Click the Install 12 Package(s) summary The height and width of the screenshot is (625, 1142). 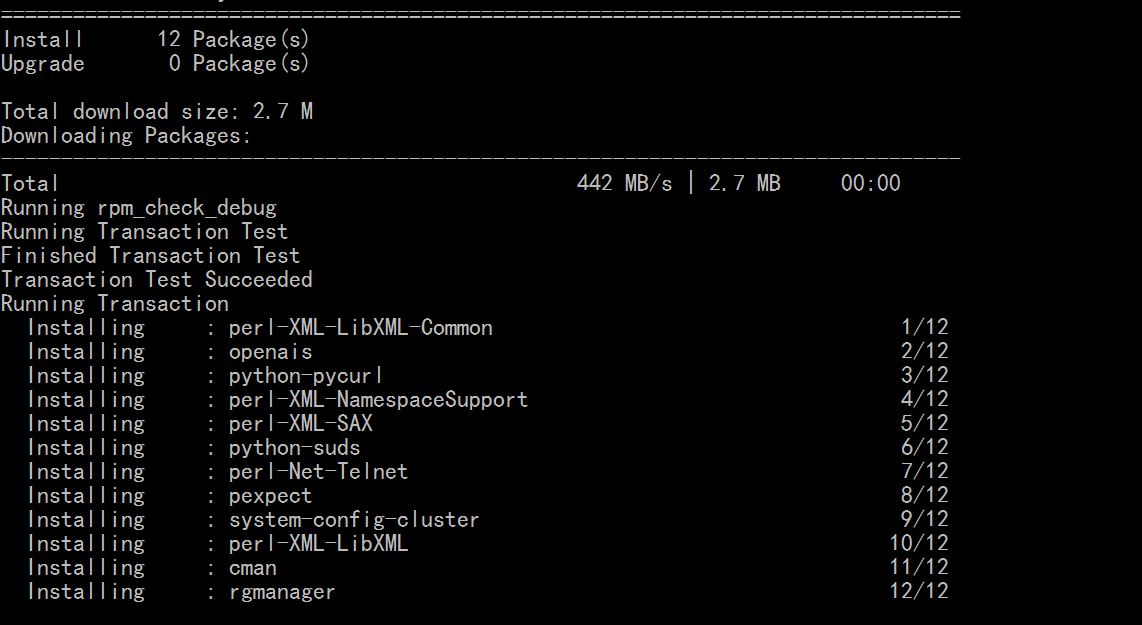156,39
